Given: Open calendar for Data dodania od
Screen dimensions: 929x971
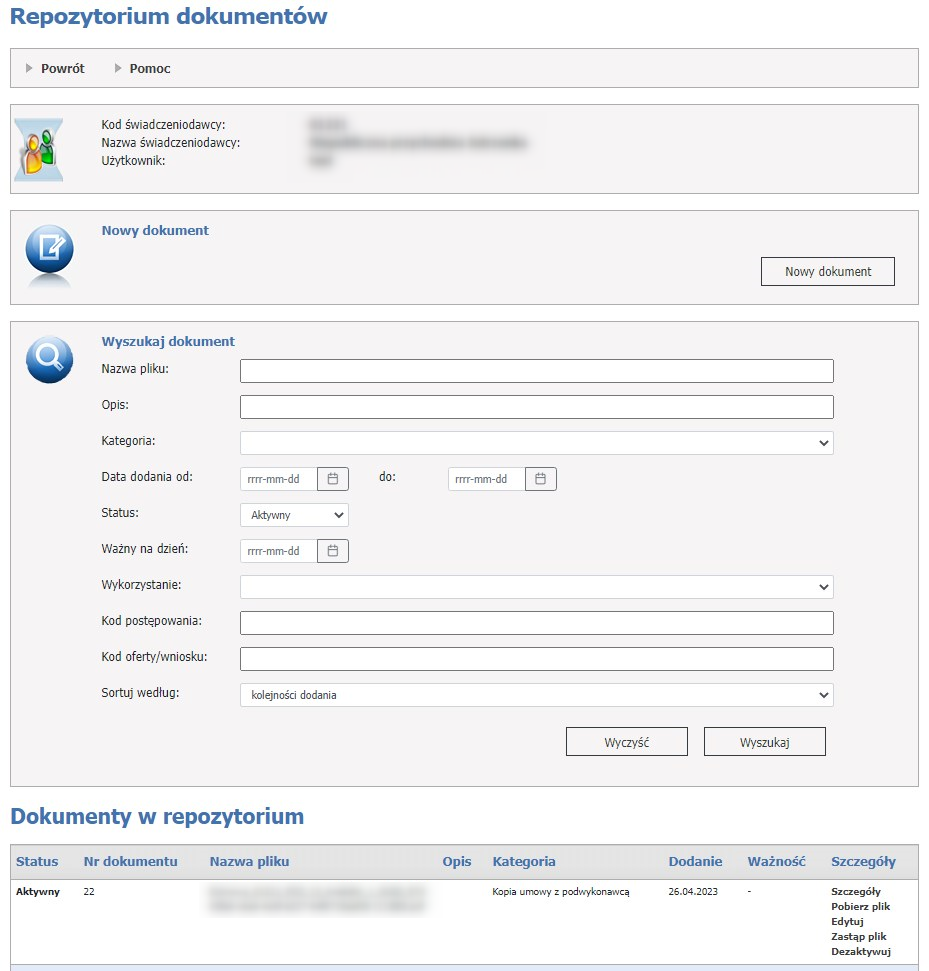Looking at the screenshot, I should [333, 479].
